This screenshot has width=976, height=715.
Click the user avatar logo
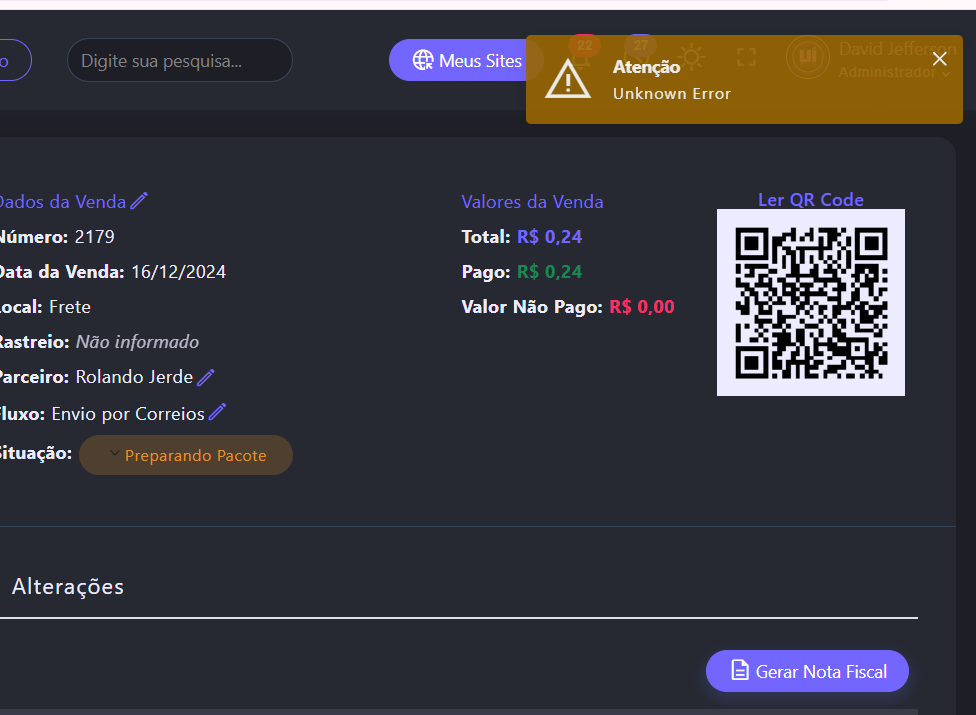808,58
